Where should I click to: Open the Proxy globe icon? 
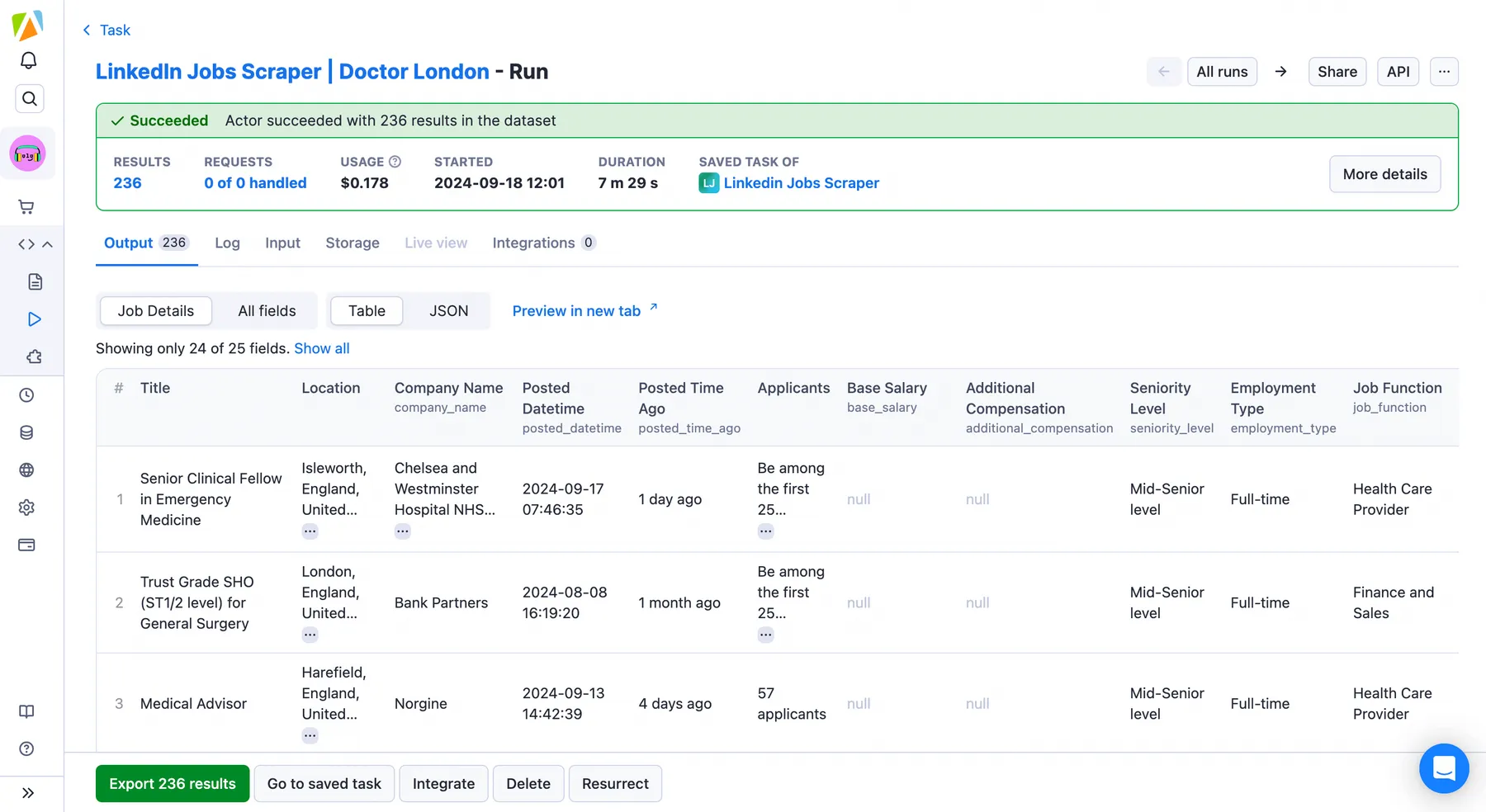[26, 470]
